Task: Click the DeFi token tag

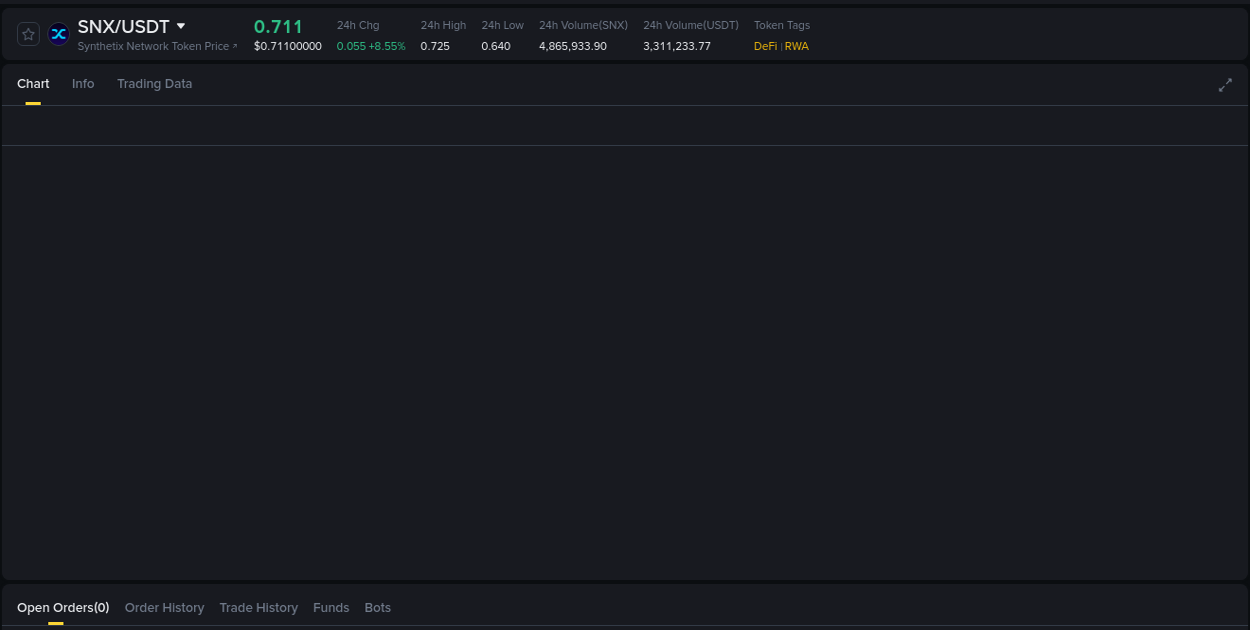Action: 765,45
